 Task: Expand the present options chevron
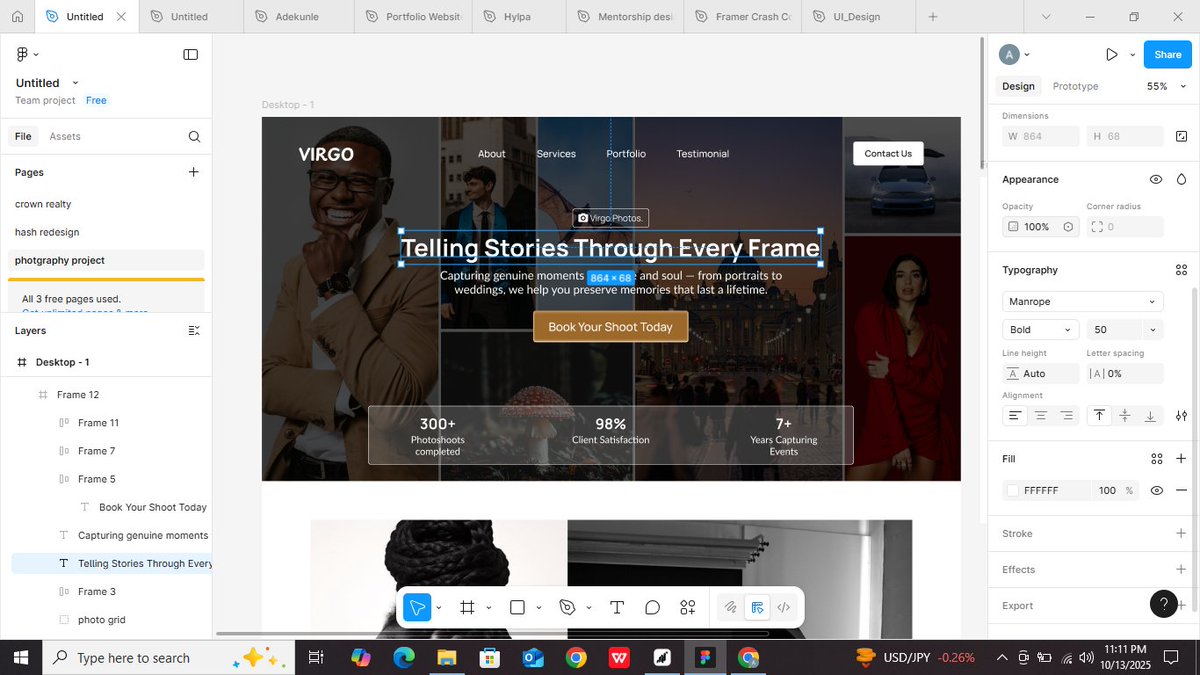click(1133, 55)
